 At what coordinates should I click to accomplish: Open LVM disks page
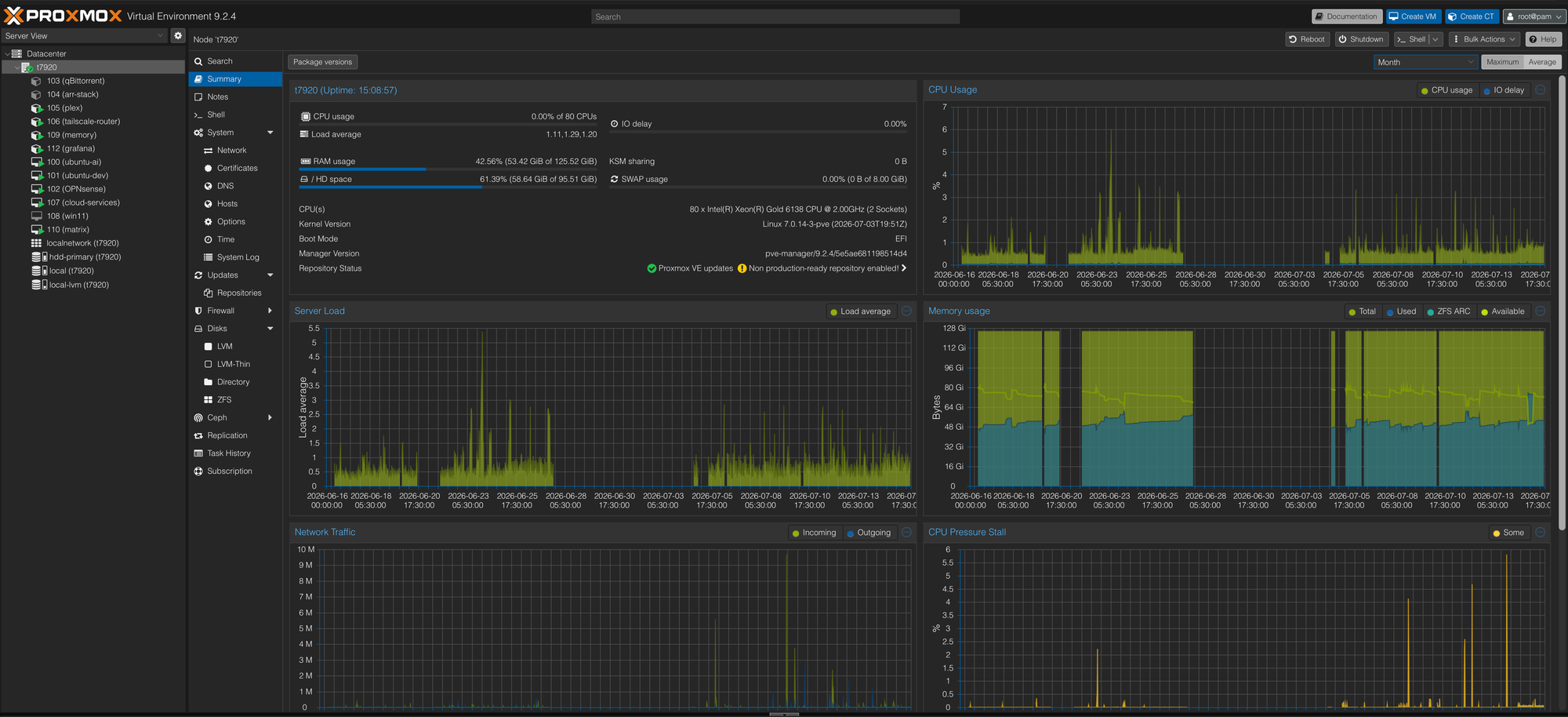point(235,346)
